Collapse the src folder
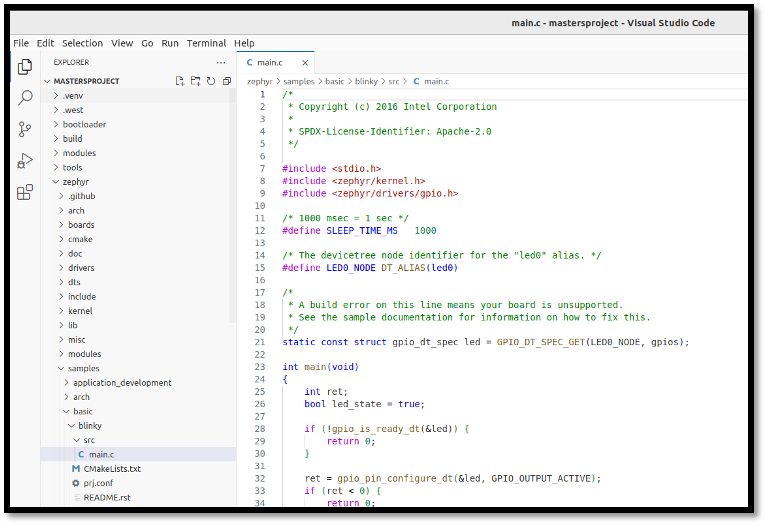 (x=138, y=440)
